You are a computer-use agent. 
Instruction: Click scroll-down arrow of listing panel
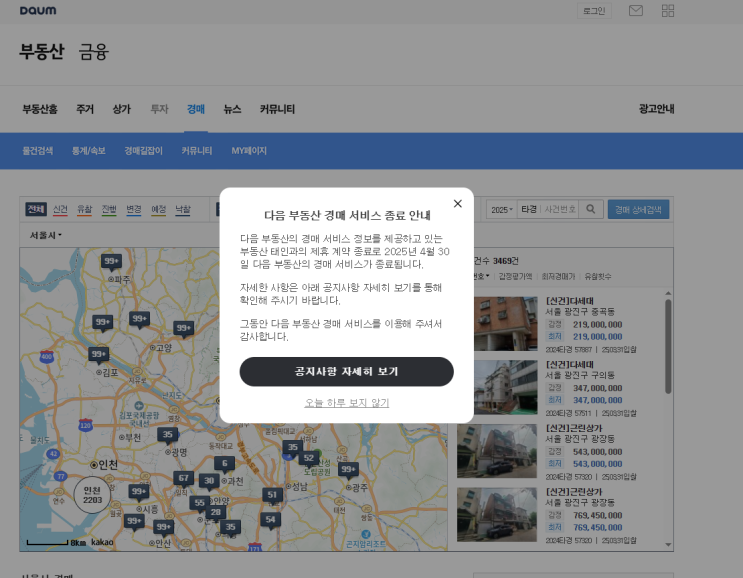[x=668, y=545]
